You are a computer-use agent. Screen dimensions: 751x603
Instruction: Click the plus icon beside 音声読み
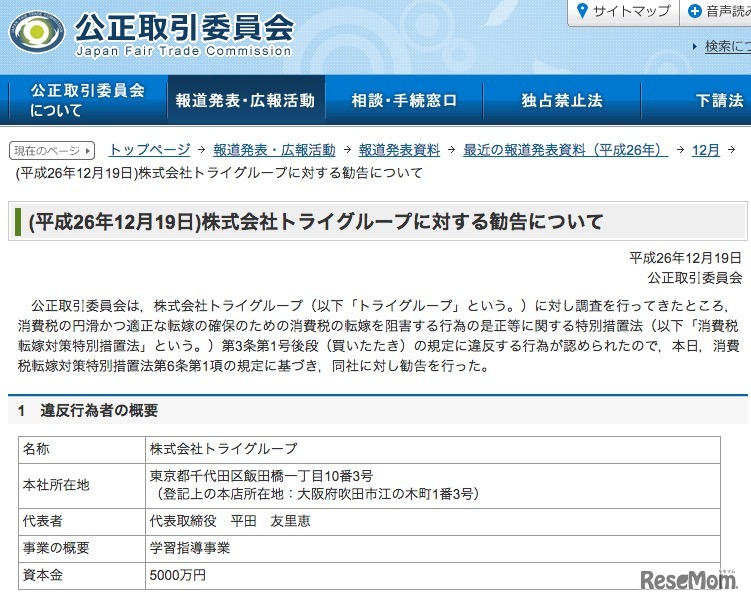pyautogui.click(x=694, y=11)
